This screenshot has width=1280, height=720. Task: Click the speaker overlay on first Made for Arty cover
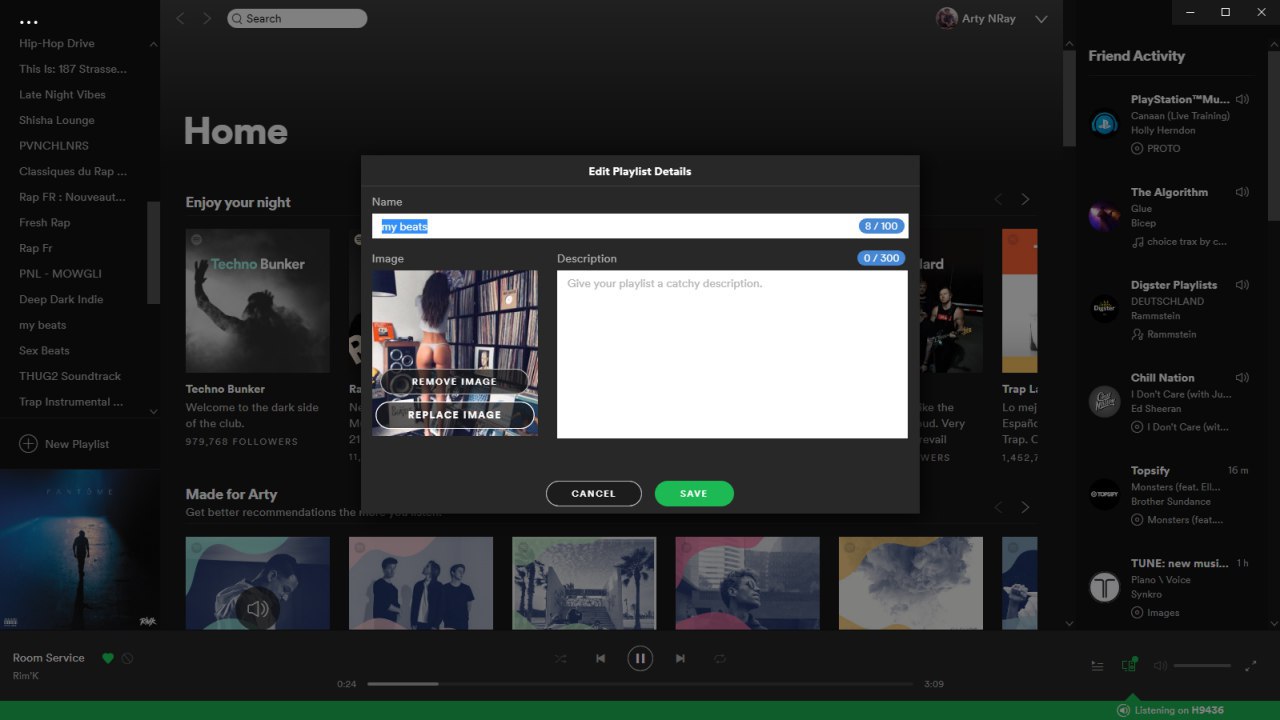[x=258, y=608]
